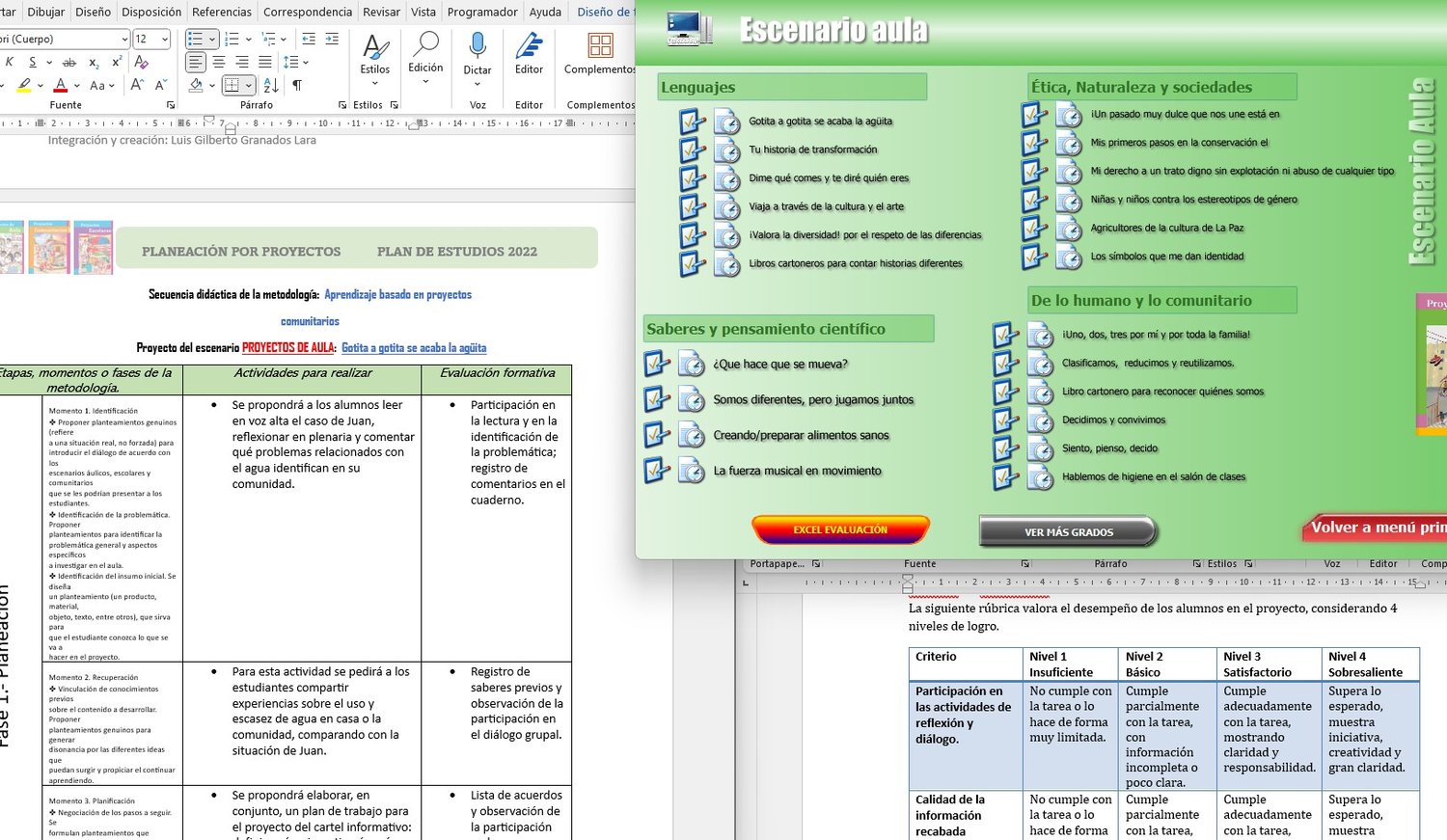The image size is (1447, 840).
Task: Toggle subscript formatting
Action: tap(94, 62)
